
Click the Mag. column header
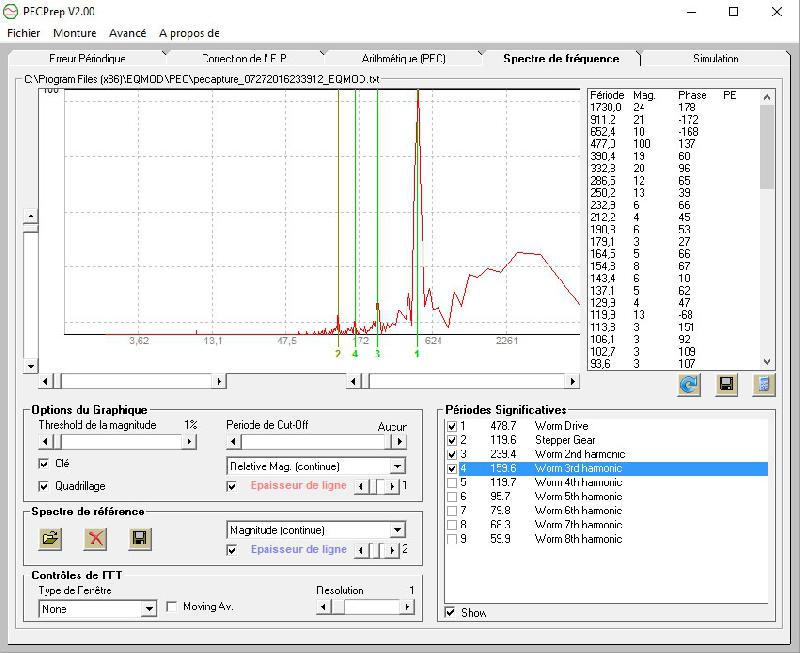coord(644,95)
